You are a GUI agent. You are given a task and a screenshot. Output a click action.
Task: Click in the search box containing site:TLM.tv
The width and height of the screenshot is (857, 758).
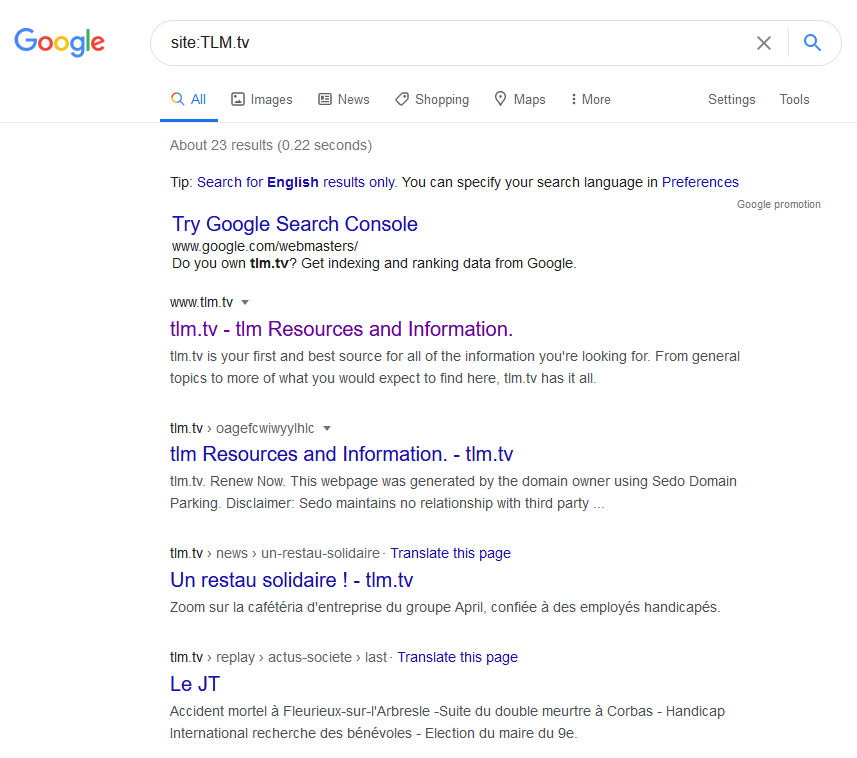pyautogui.click(x=450, y=43)
